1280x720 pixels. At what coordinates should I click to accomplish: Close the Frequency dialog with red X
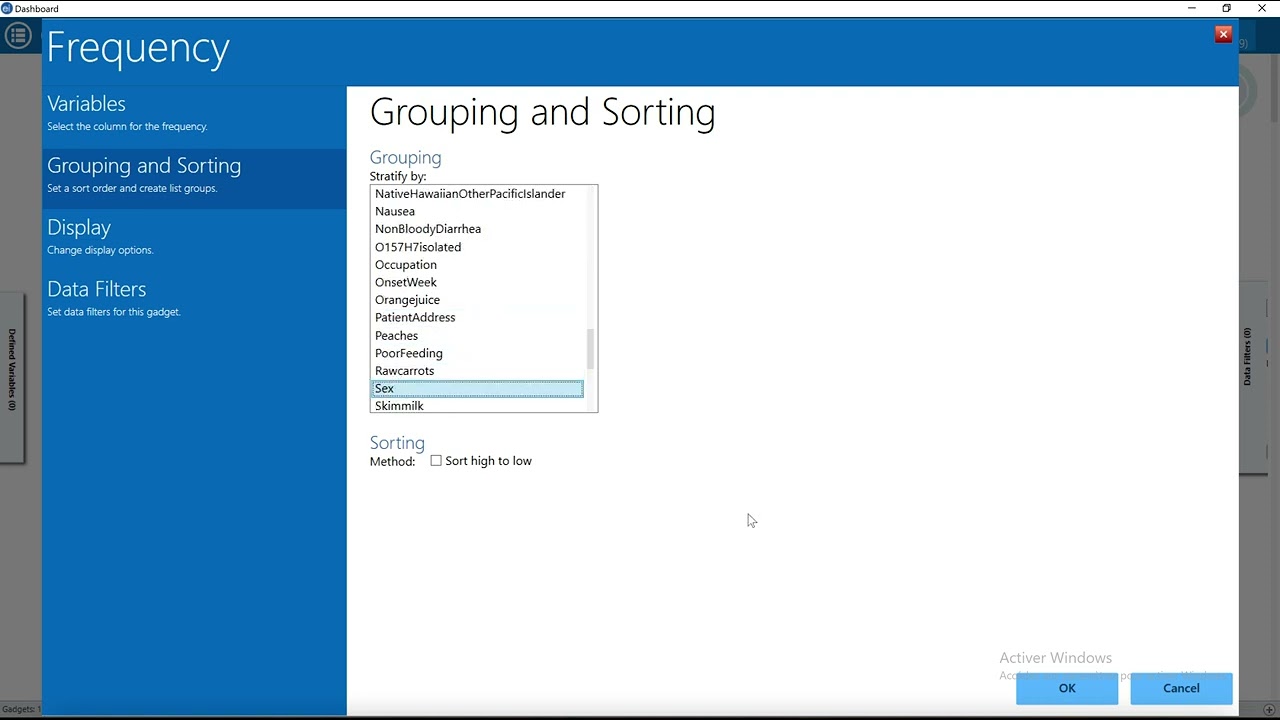click(x=1223, y=34)
